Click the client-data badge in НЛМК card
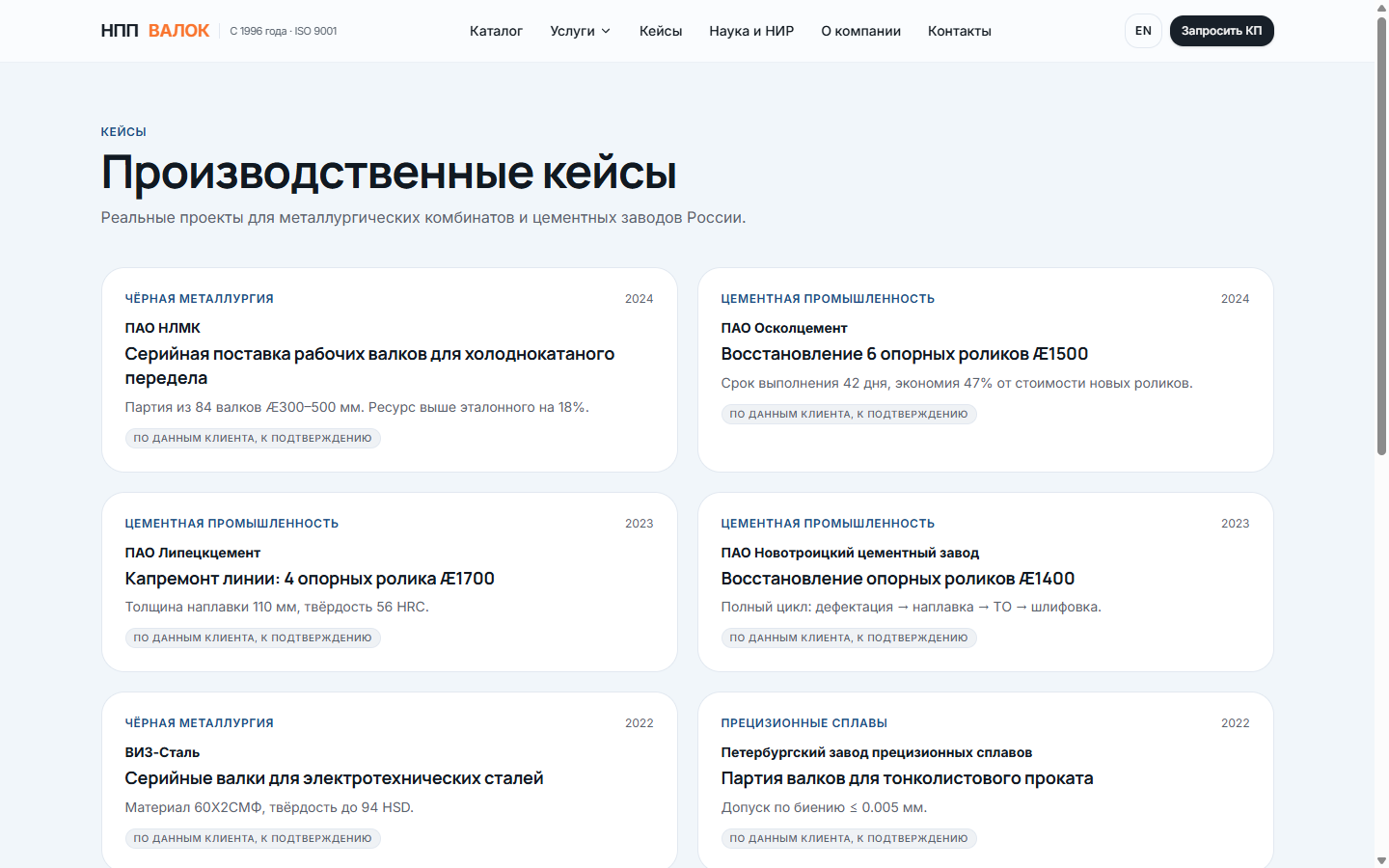The image size is (1389, 868). click(x=253, y=439)
